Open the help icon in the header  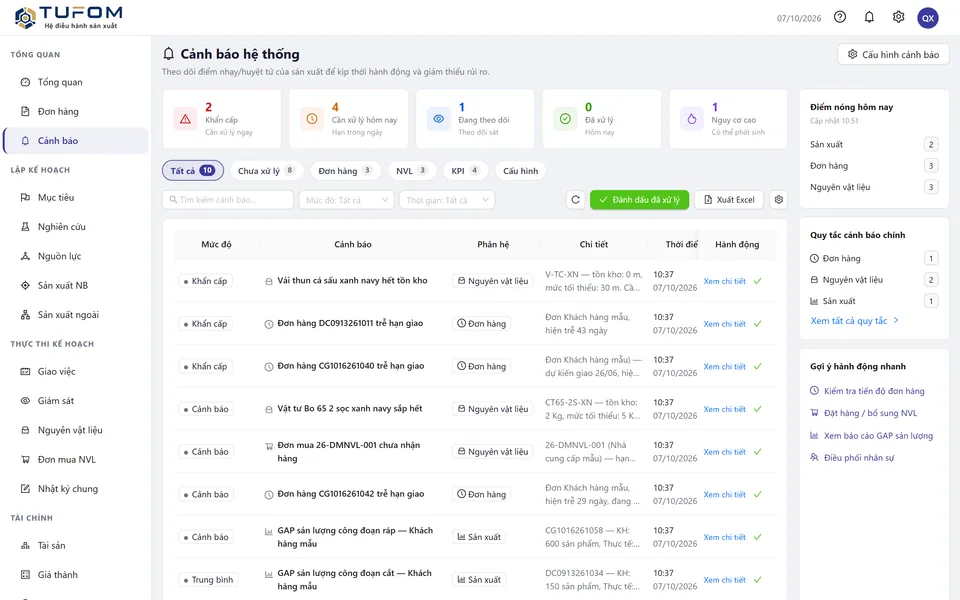tap(840, 17)
